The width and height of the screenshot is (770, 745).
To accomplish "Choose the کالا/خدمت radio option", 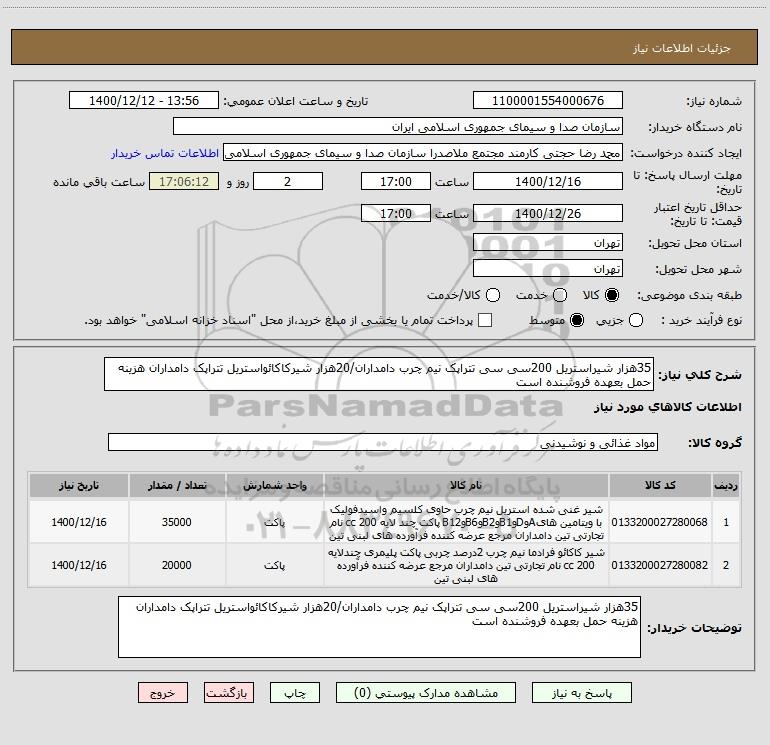I will pyautogui.click(x=493, y=295).
